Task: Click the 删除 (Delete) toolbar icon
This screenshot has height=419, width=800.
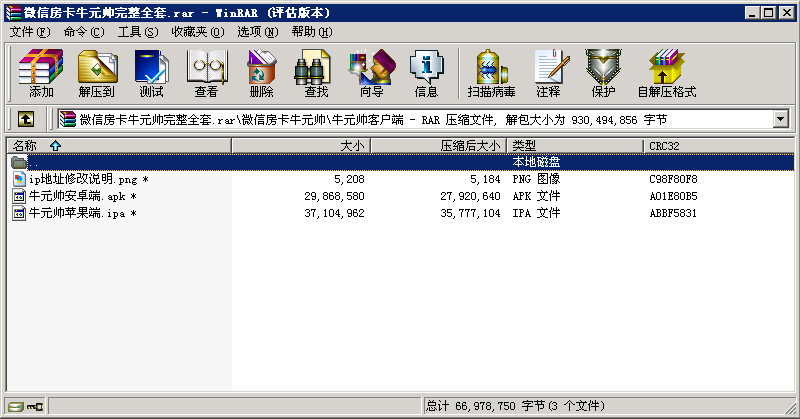Action: (x=261, y=74)
